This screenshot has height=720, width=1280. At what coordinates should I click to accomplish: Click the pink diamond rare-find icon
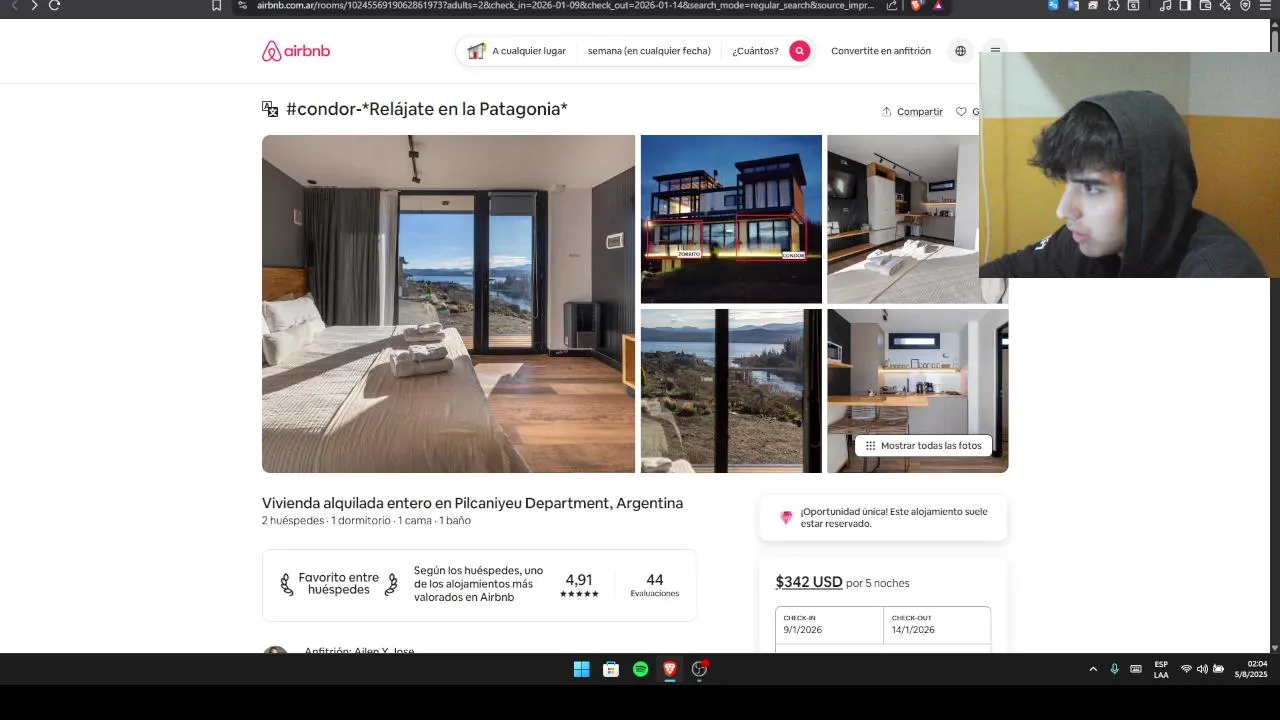786,518
